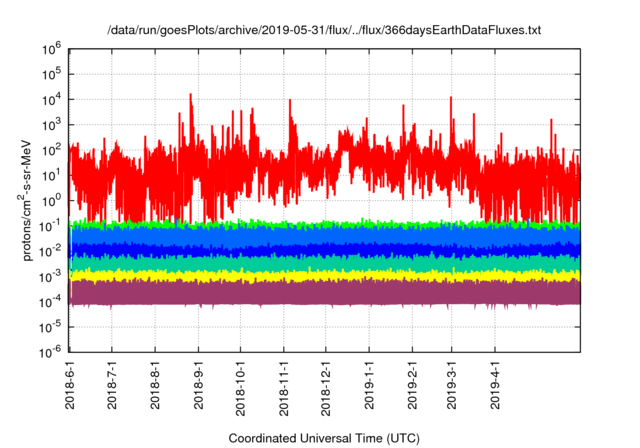Click the 10^-3 y-axis label
The height and width of the screenshot is (448, 640).
pos(50,277)
